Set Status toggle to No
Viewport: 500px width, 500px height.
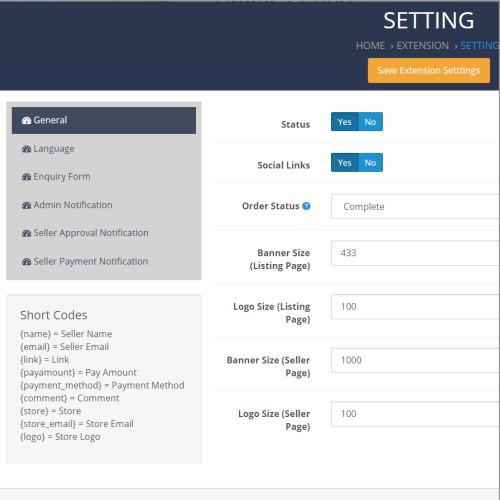pyautogui.click(x=370, y=122)
